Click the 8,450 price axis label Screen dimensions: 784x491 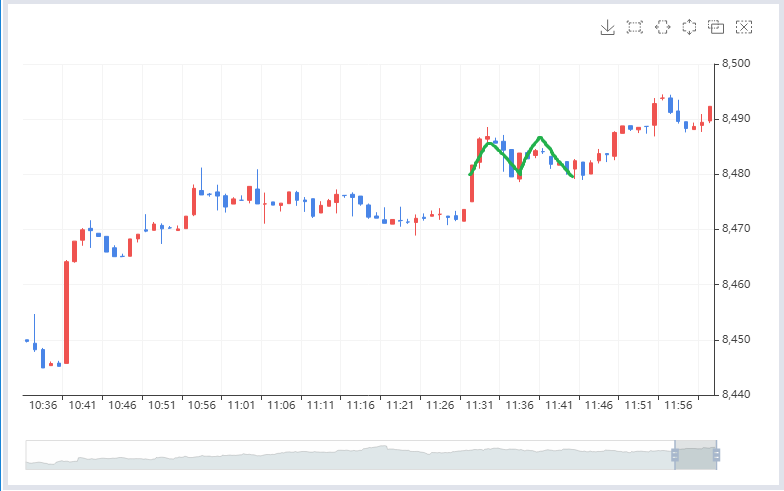tap(736, 340)
